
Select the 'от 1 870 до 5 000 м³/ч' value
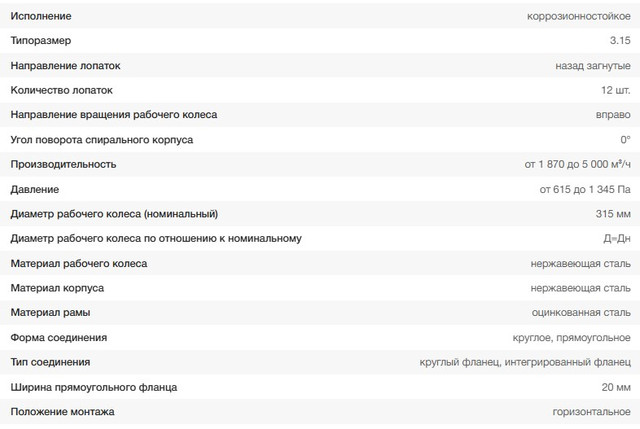click(x=577, y=164)
